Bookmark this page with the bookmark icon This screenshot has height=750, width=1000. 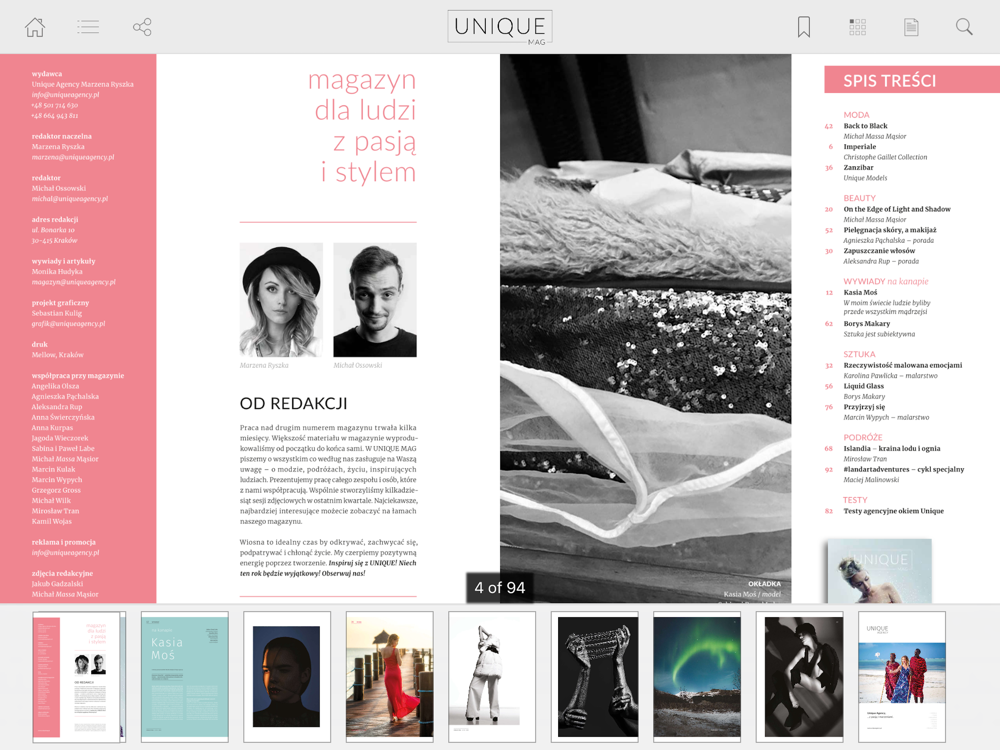pos(804,27)
